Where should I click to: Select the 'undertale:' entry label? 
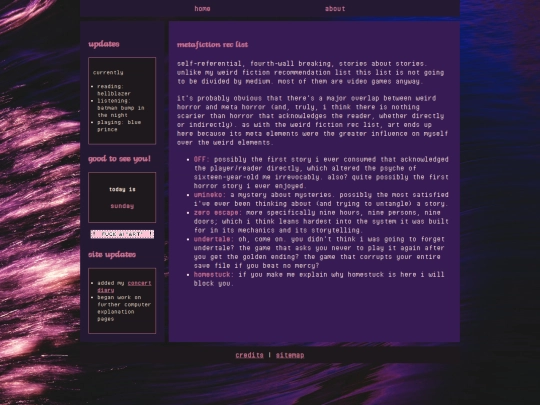pos(214,239)
